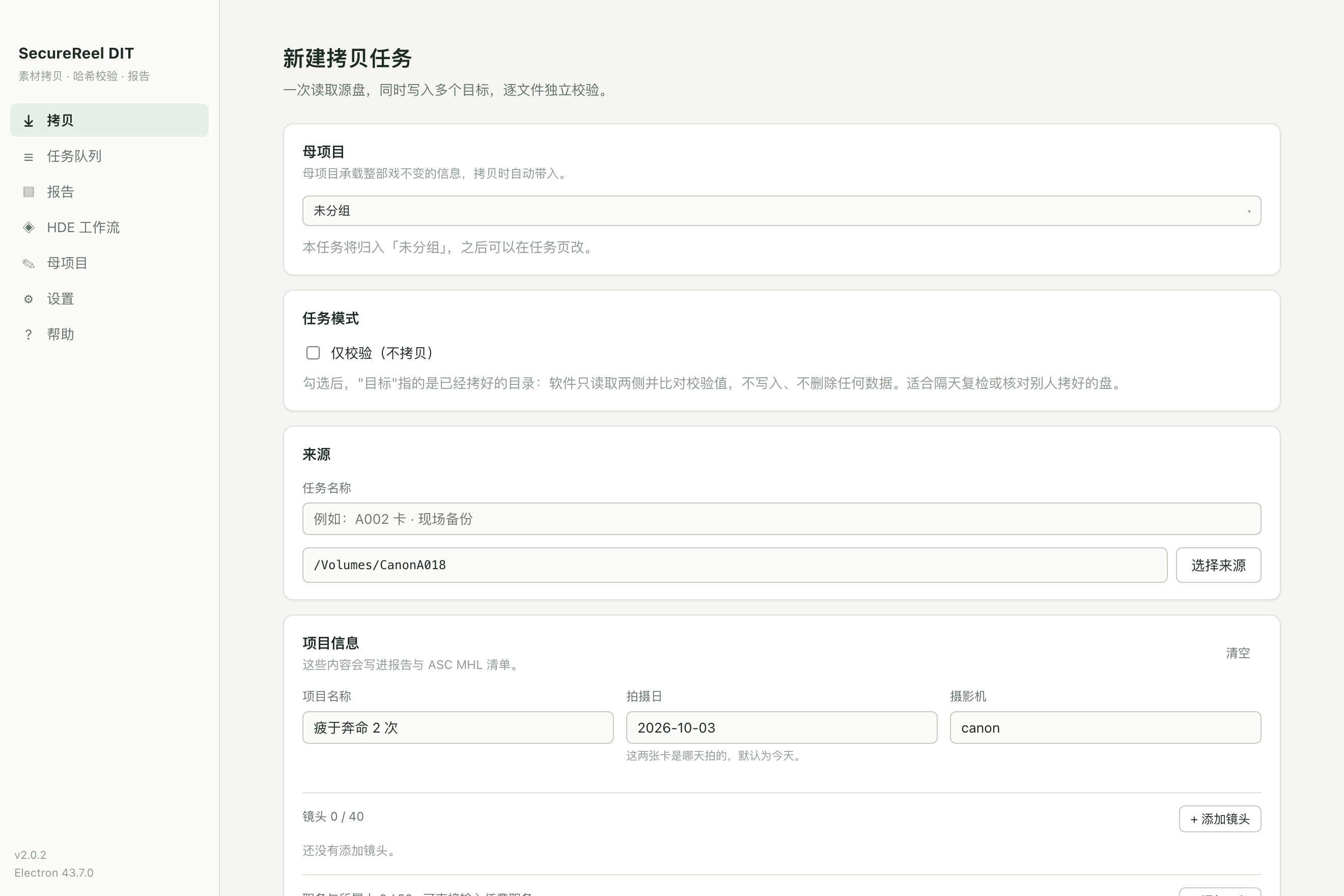Open the 未分组 母项目 dropdown
This screenshot has height=896, width=1344.
[781, 211]
